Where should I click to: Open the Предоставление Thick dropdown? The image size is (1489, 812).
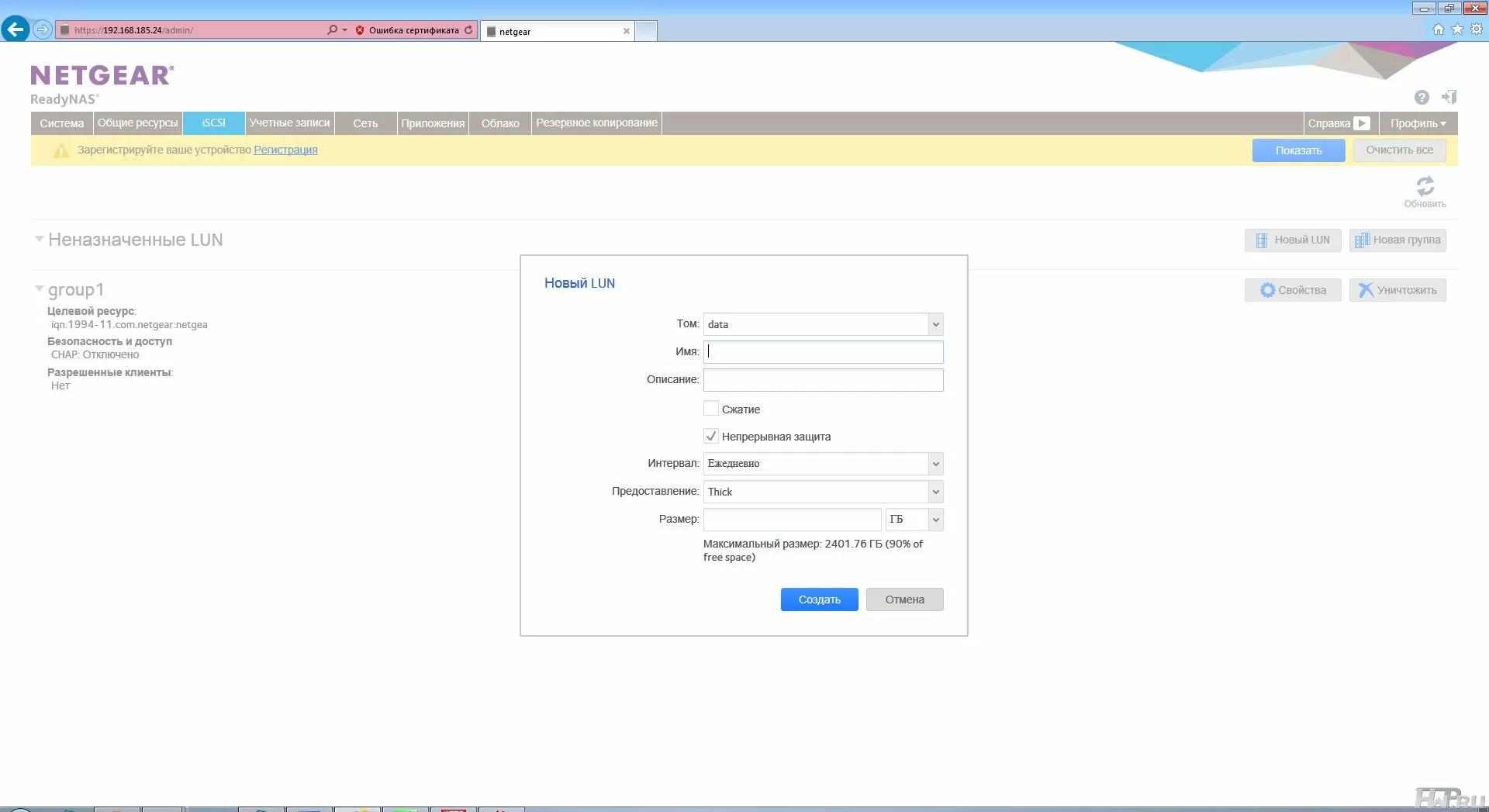tap(935, 492)
